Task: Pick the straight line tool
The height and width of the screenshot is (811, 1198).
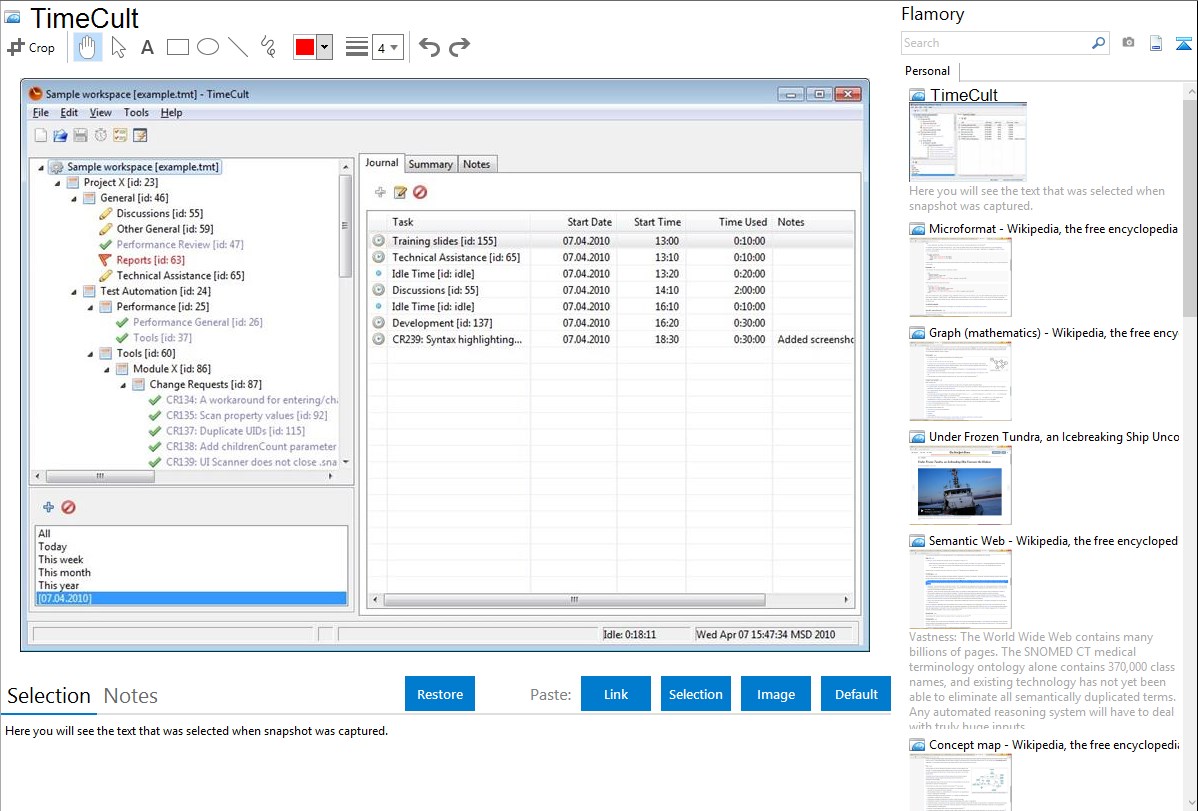Action: [x=238, y=47]
